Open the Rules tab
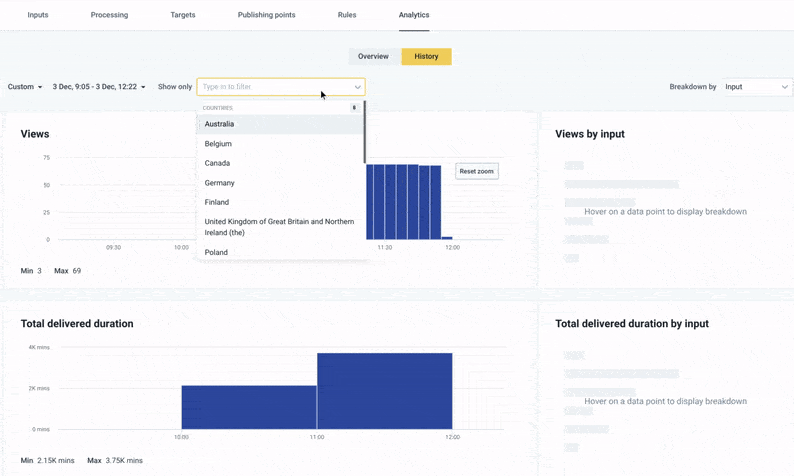This screenshot has height=476, width=794. point(347,15)
